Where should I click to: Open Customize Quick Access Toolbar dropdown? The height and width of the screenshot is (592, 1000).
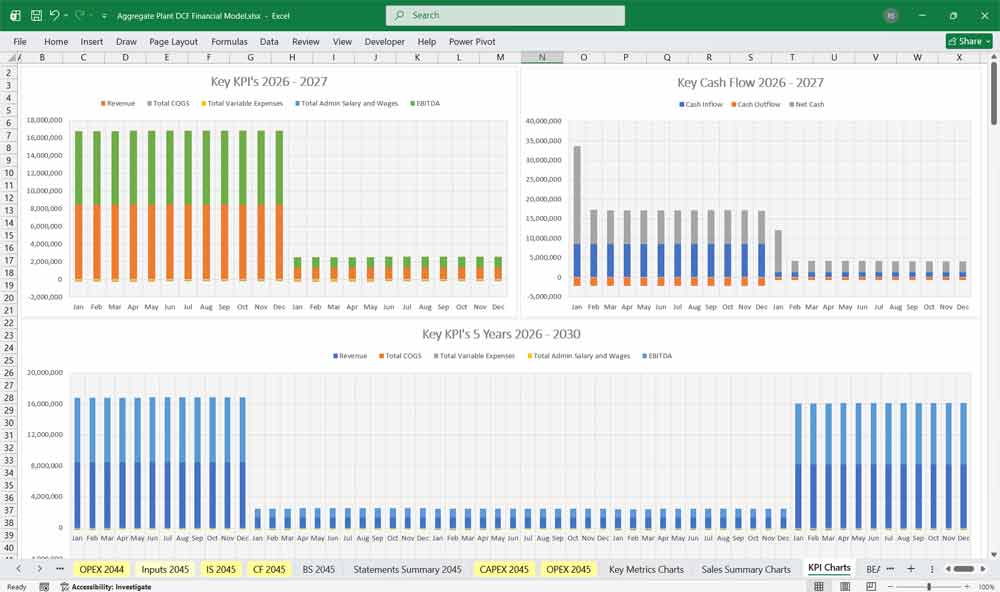click(x=104, y=15)
